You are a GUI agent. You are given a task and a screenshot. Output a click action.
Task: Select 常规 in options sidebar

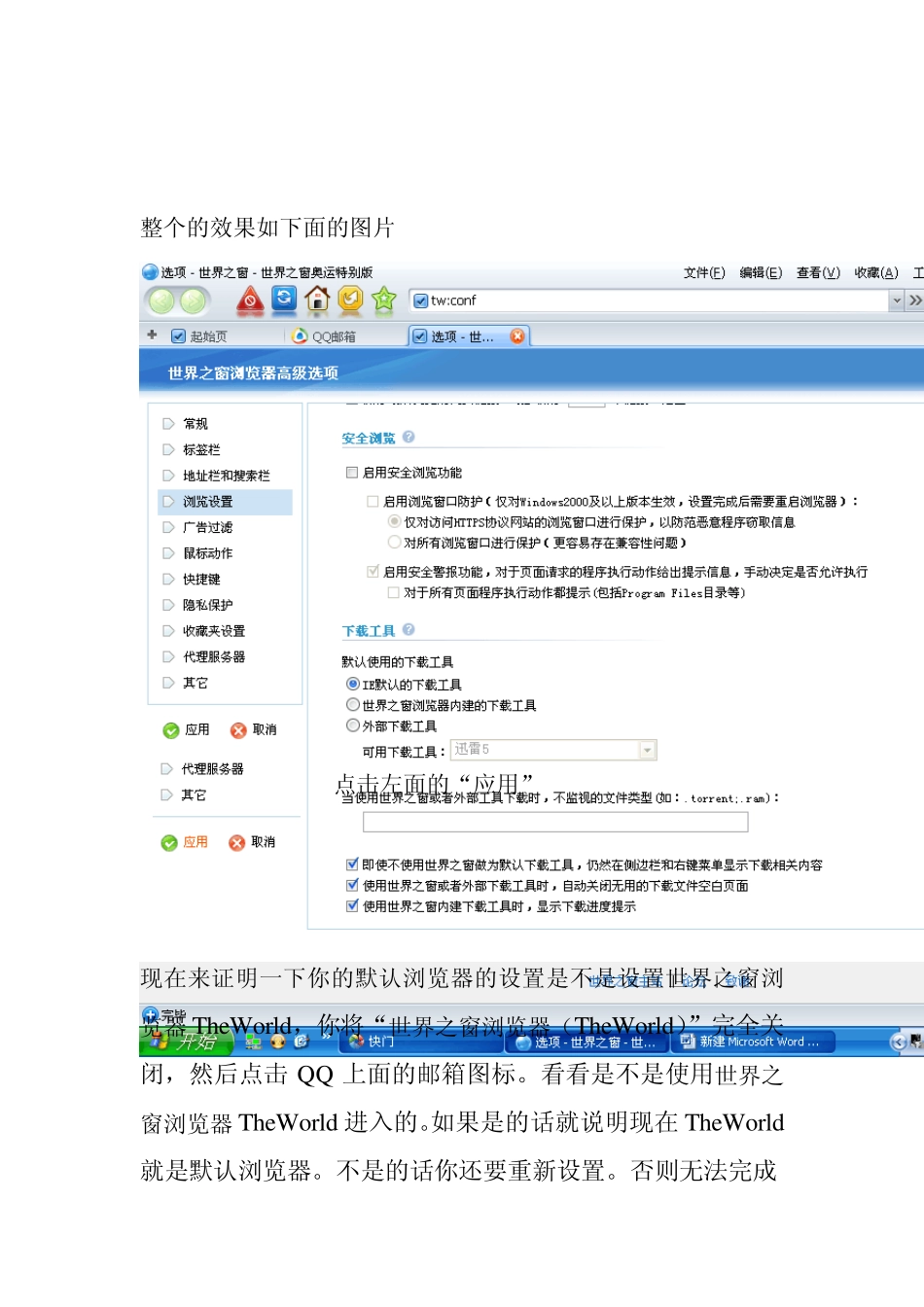pos(195,424)
